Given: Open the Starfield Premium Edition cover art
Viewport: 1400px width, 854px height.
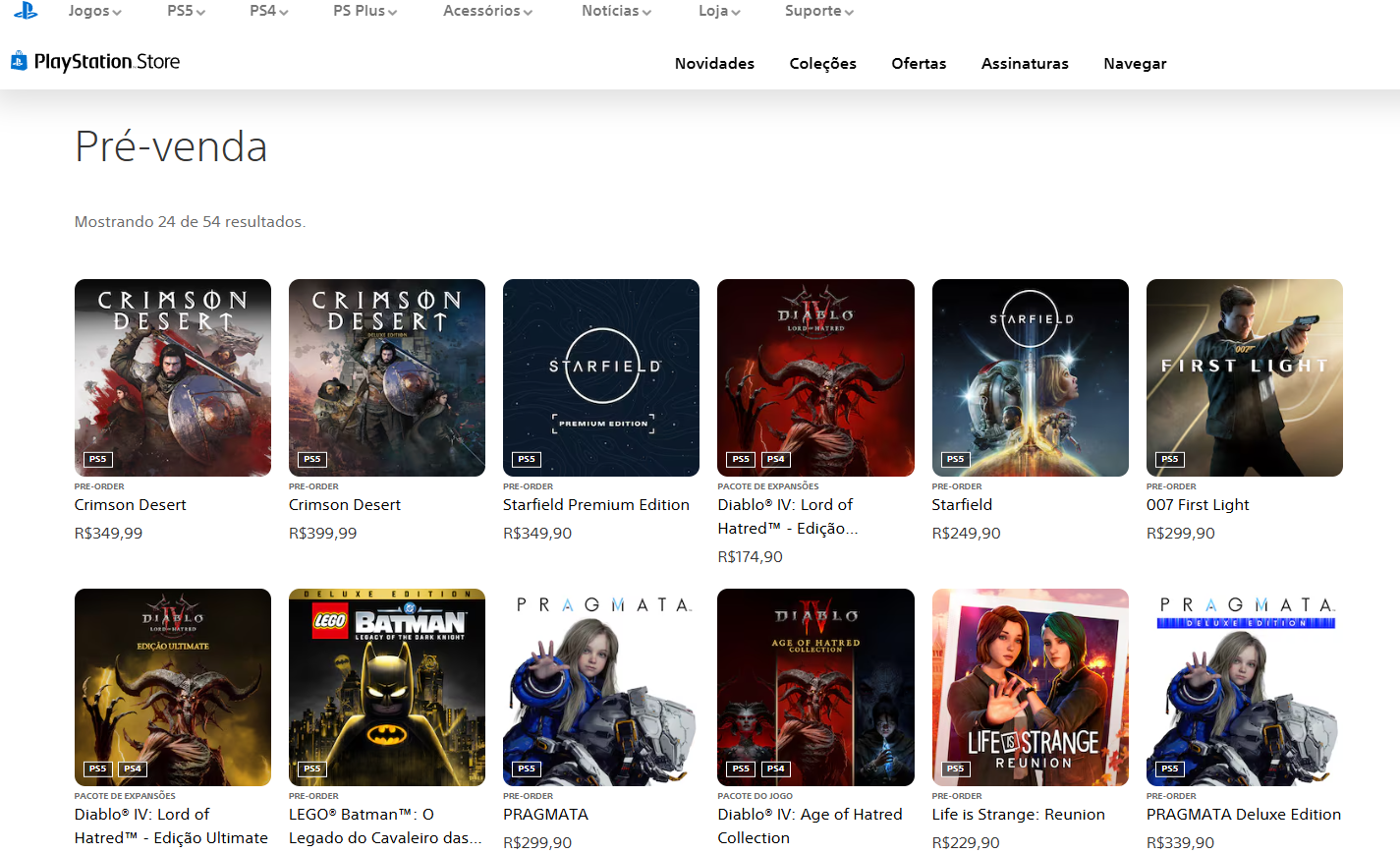Looking at the screenshot, I should coord(600,377).
